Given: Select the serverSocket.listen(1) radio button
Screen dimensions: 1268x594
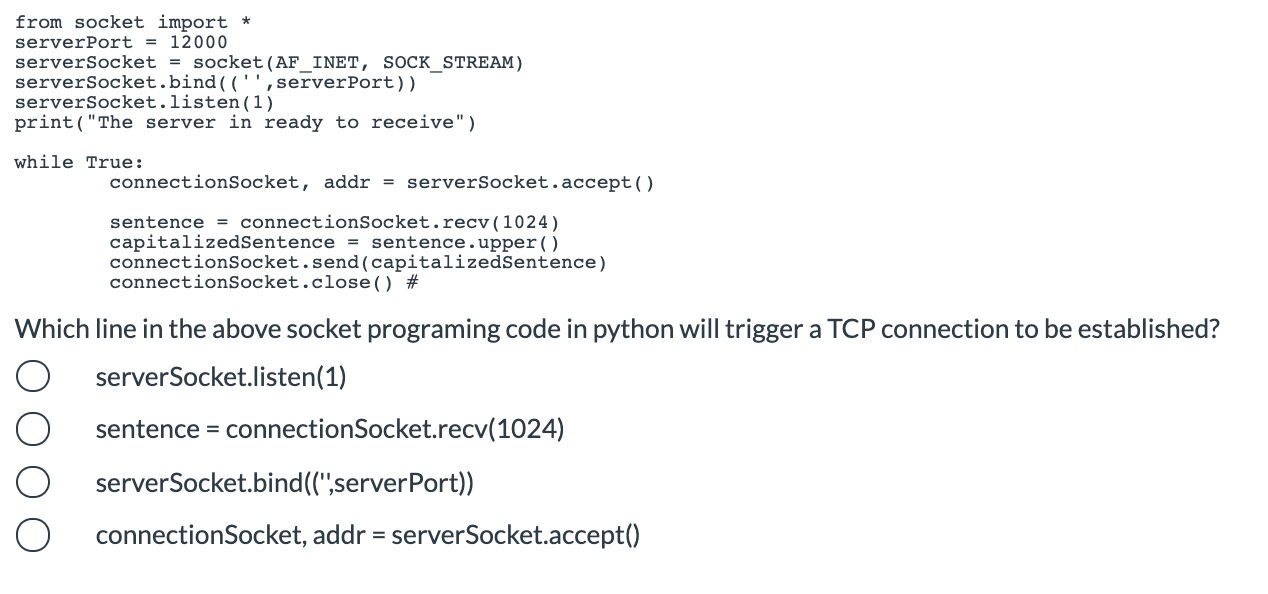Looking at the screenshot, I should pos(33,376).
